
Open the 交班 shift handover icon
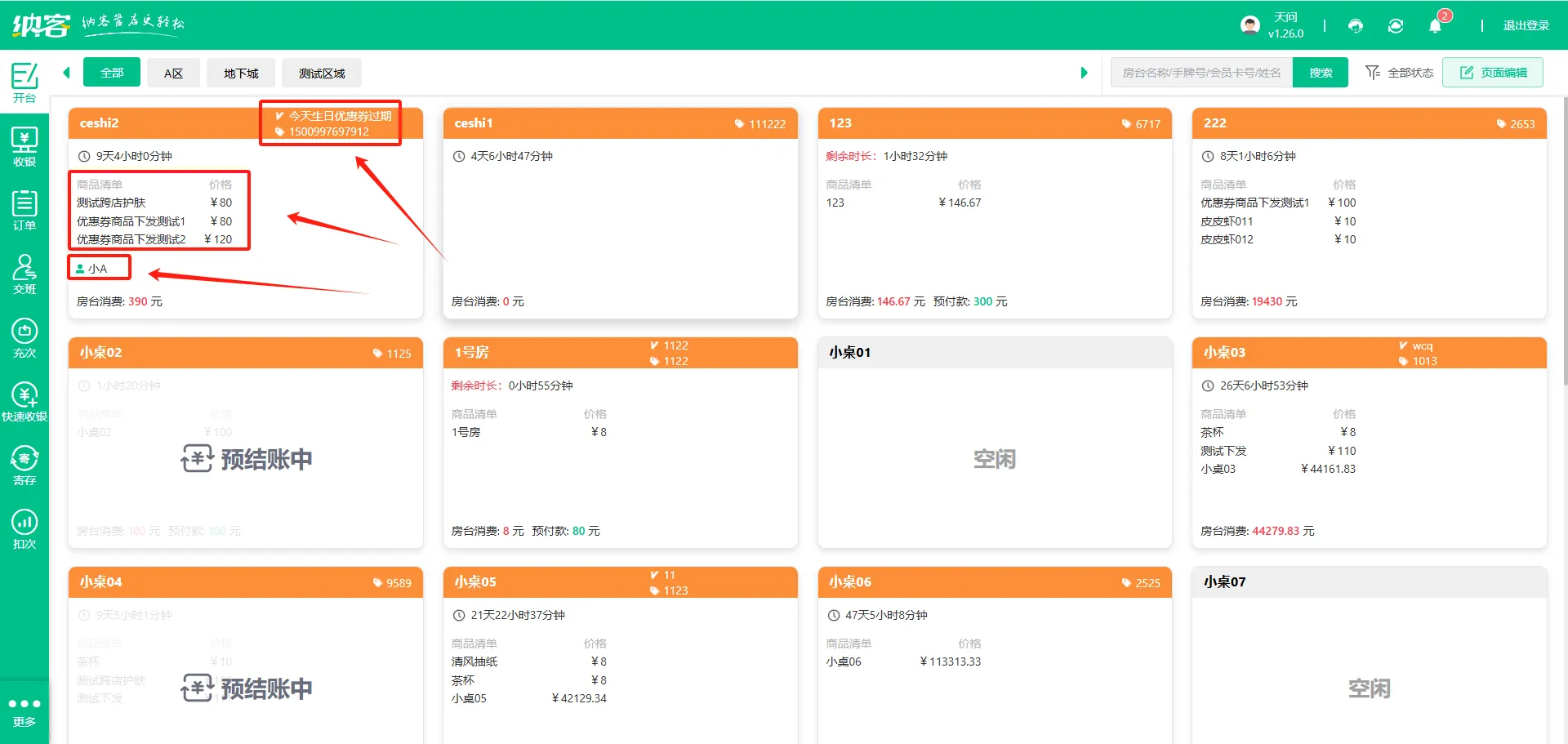24,274
